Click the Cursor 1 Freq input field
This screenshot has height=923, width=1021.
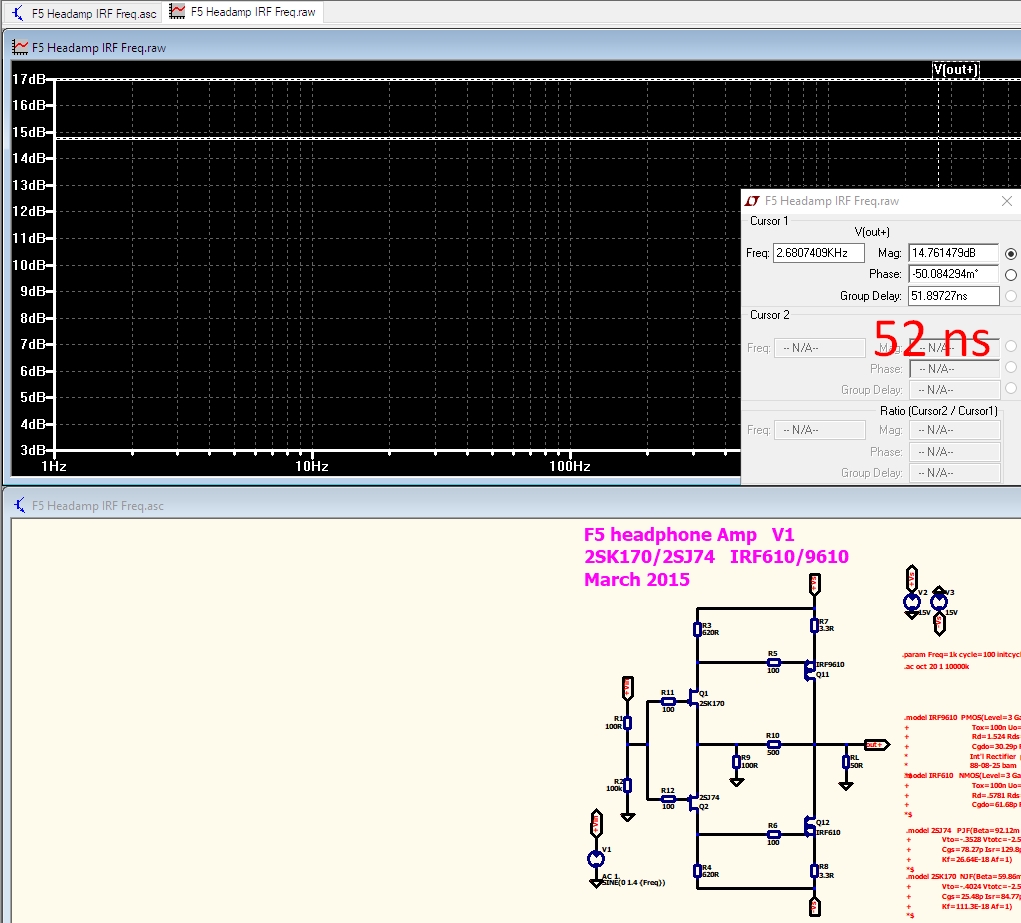(818, 254)
